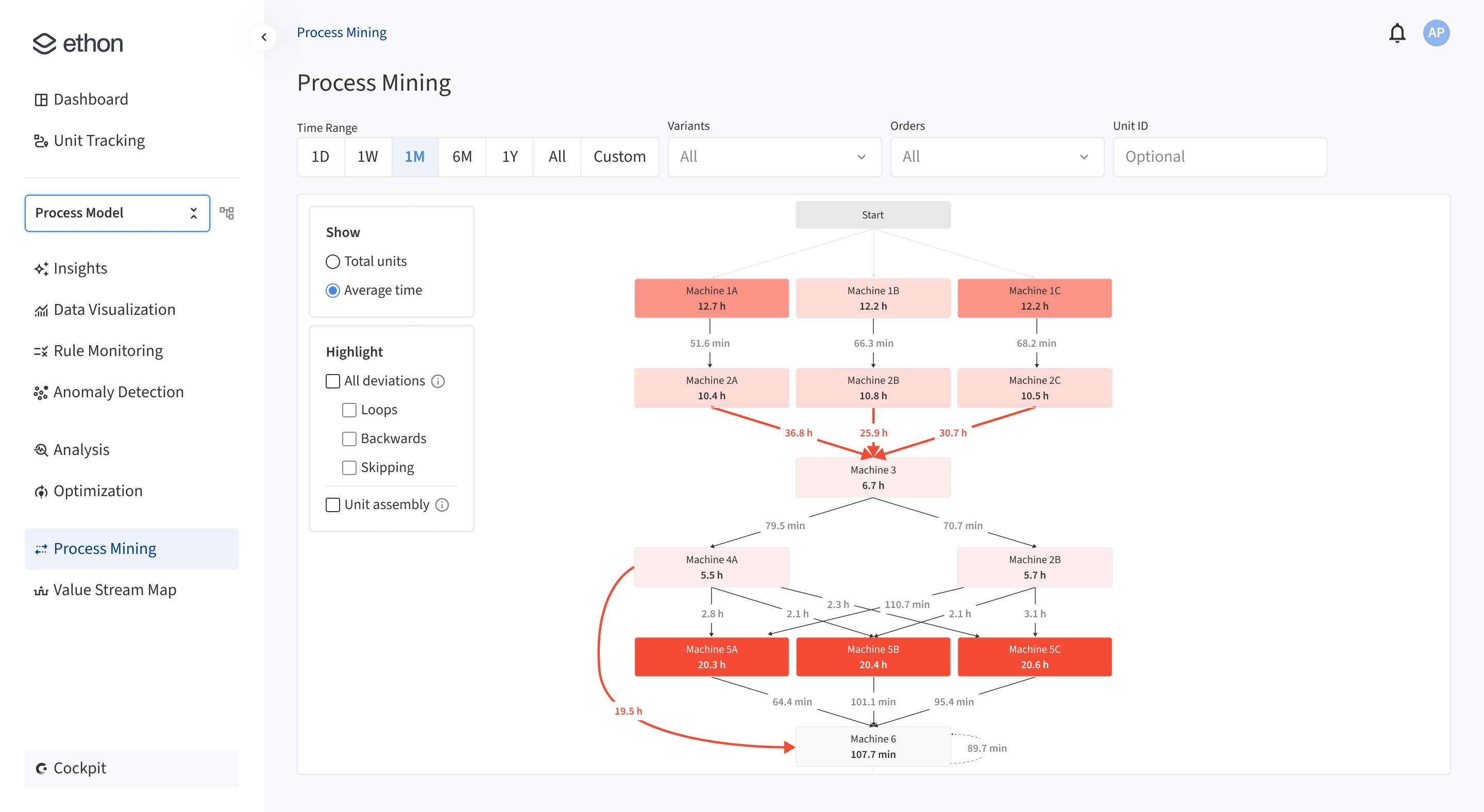Select the Total units radio button

tap(332, 261)
